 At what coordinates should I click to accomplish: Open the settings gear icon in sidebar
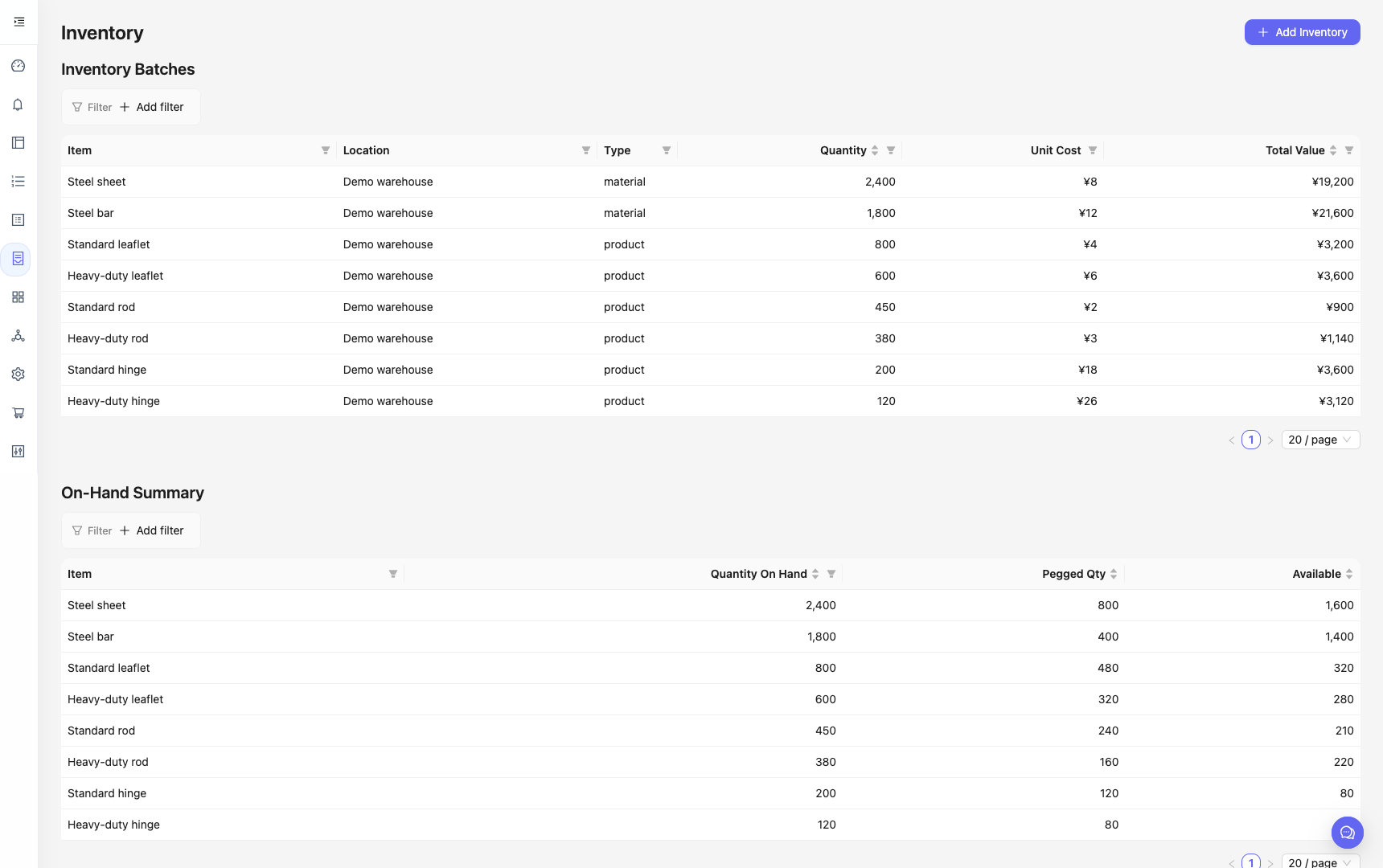point(18,375)
